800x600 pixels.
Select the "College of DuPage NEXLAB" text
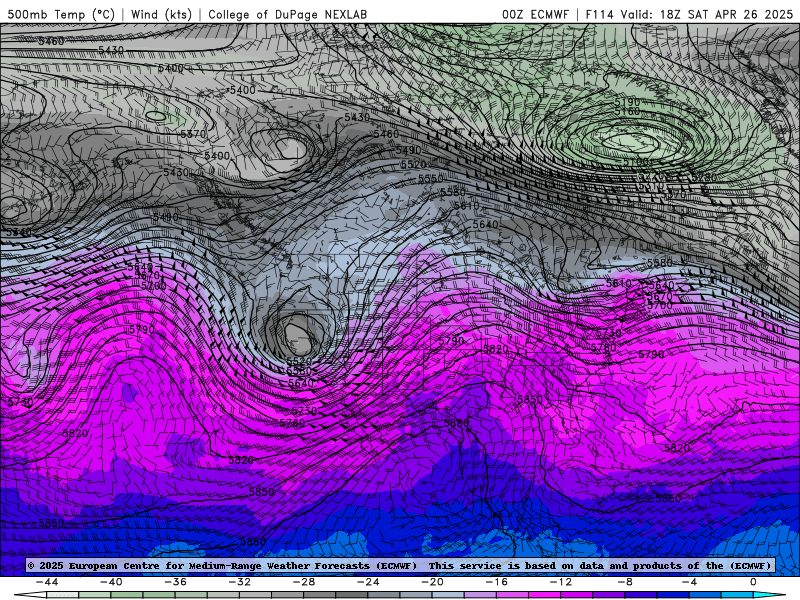287,14
